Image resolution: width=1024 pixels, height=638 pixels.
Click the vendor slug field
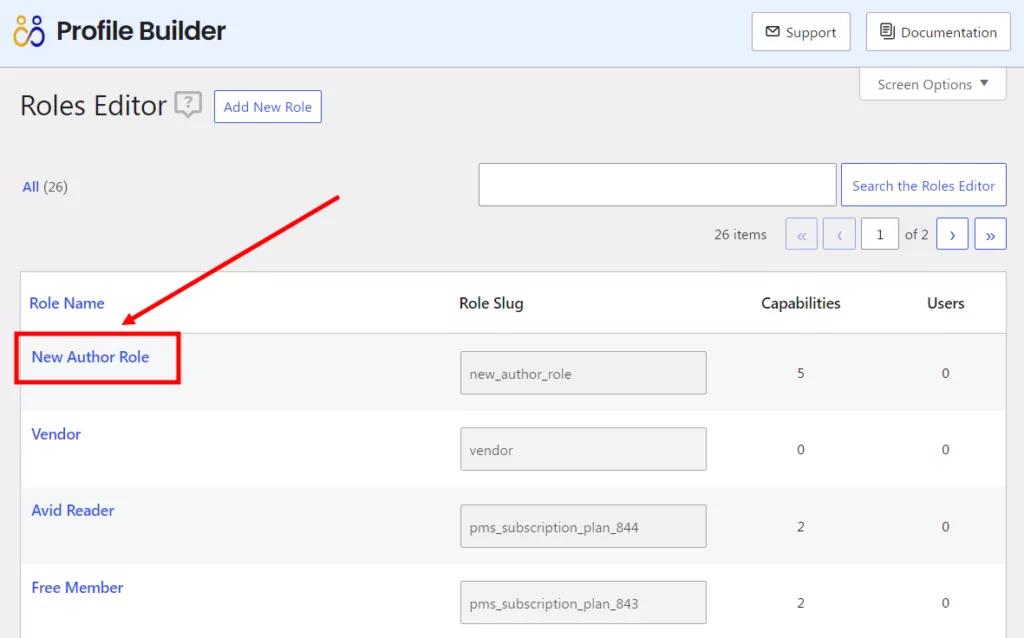[583, 449]
